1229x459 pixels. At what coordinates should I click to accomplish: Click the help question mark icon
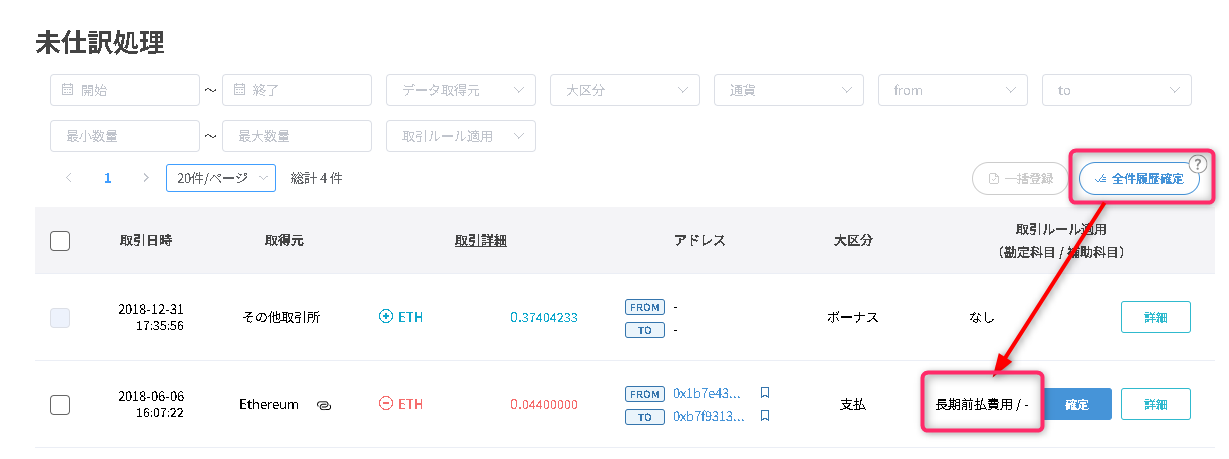tap(1196, 165)
